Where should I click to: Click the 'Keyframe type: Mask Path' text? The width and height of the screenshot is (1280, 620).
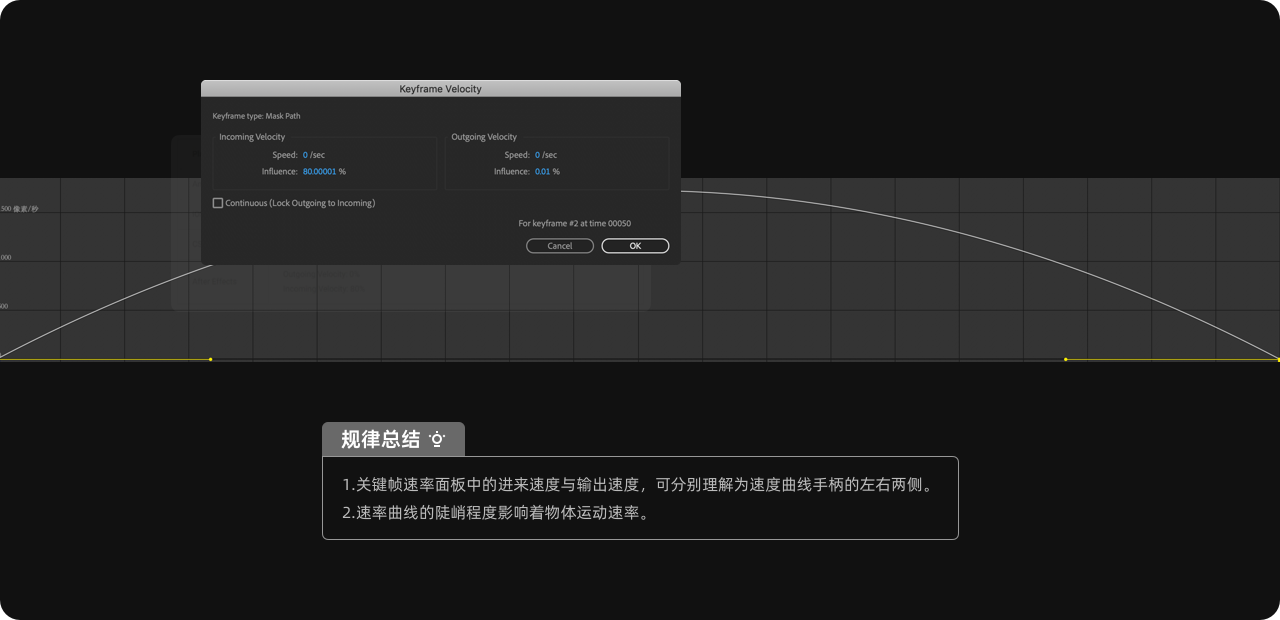pos(256,116)
